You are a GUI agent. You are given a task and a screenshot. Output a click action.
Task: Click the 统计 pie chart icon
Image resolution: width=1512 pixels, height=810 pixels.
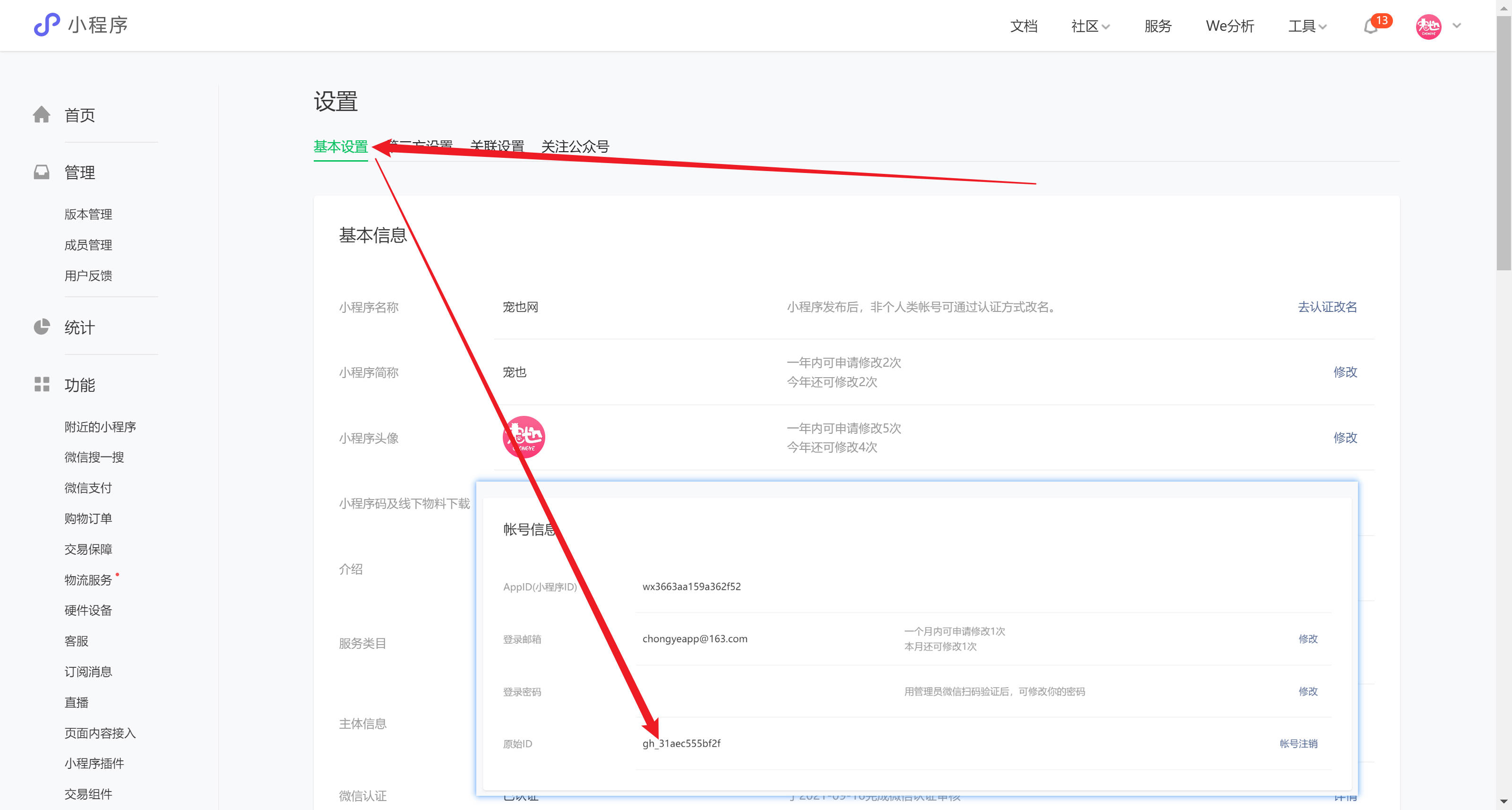click(42, 327)
